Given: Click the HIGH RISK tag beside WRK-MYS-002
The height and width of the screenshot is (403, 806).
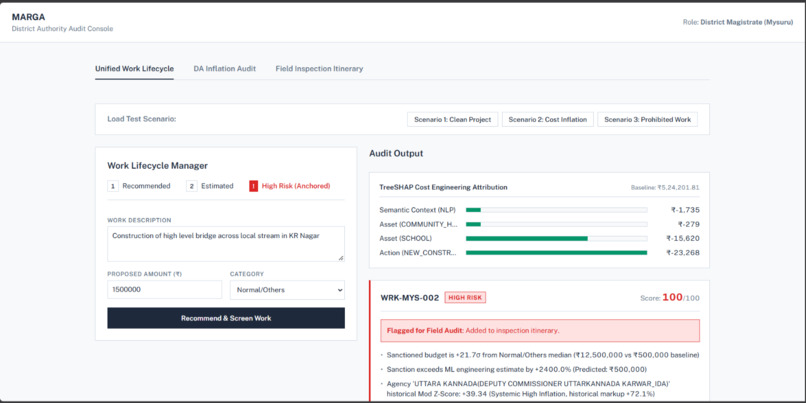Looking at the screenshot, I should [x=465, y=298].
